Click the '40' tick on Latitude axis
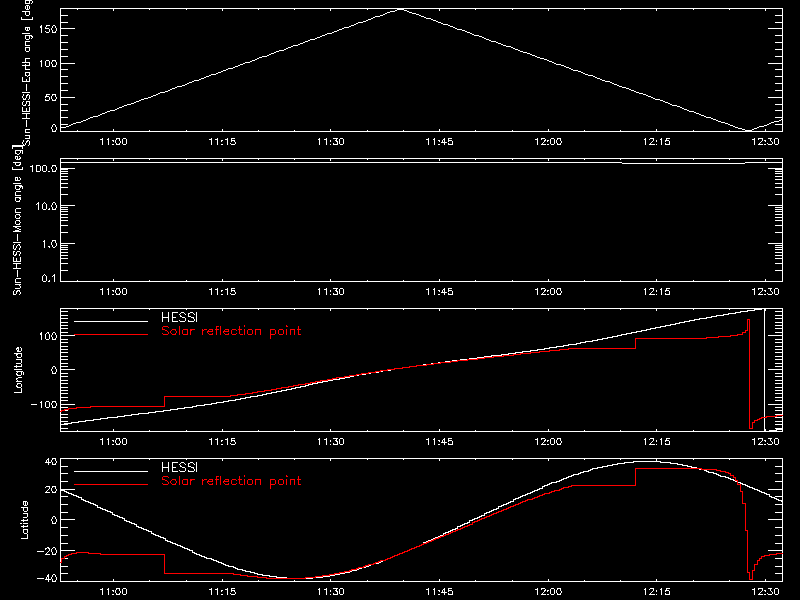Viewport: 800px width, 600px height. [51, 462]
